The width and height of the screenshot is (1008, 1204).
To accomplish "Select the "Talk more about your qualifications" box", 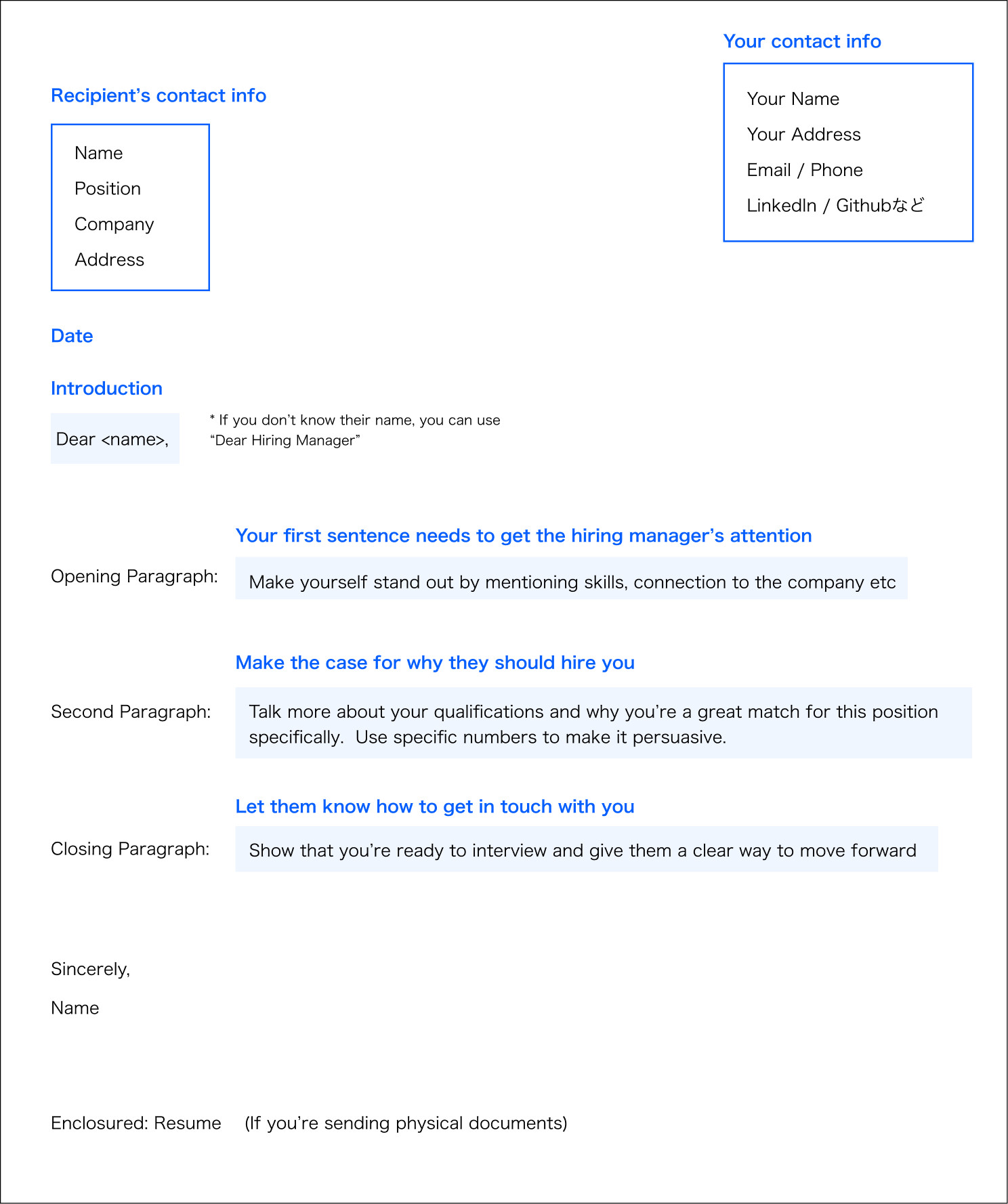I will click(603, 723).
